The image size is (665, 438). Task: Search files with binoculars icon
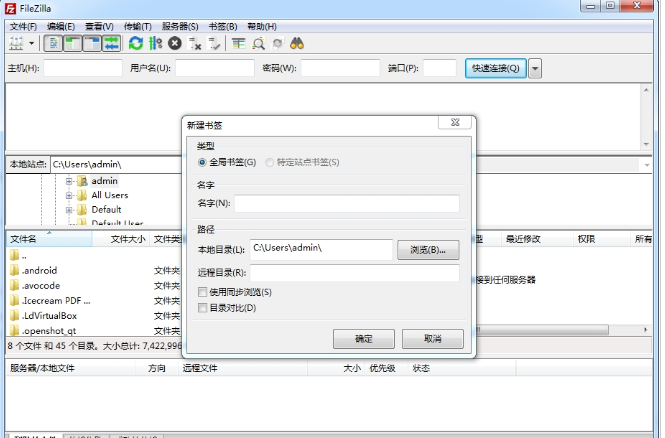297,43
